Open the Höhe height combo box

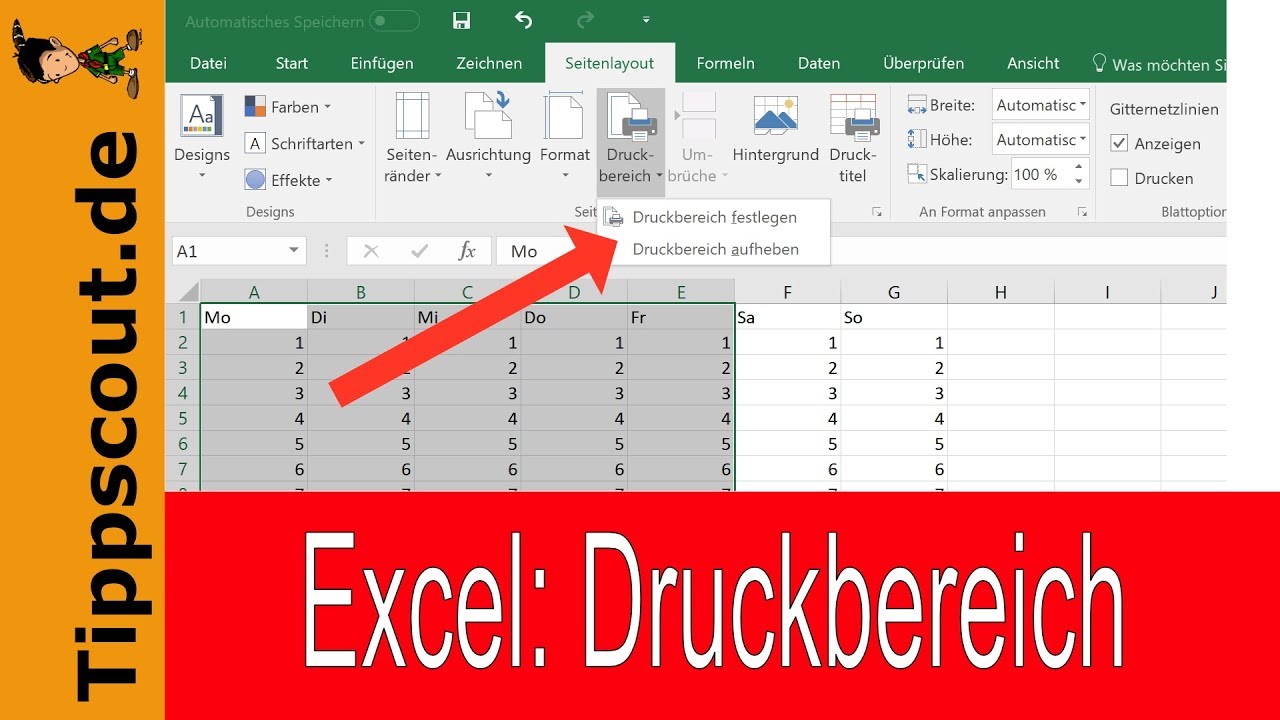pos(1041,140)
